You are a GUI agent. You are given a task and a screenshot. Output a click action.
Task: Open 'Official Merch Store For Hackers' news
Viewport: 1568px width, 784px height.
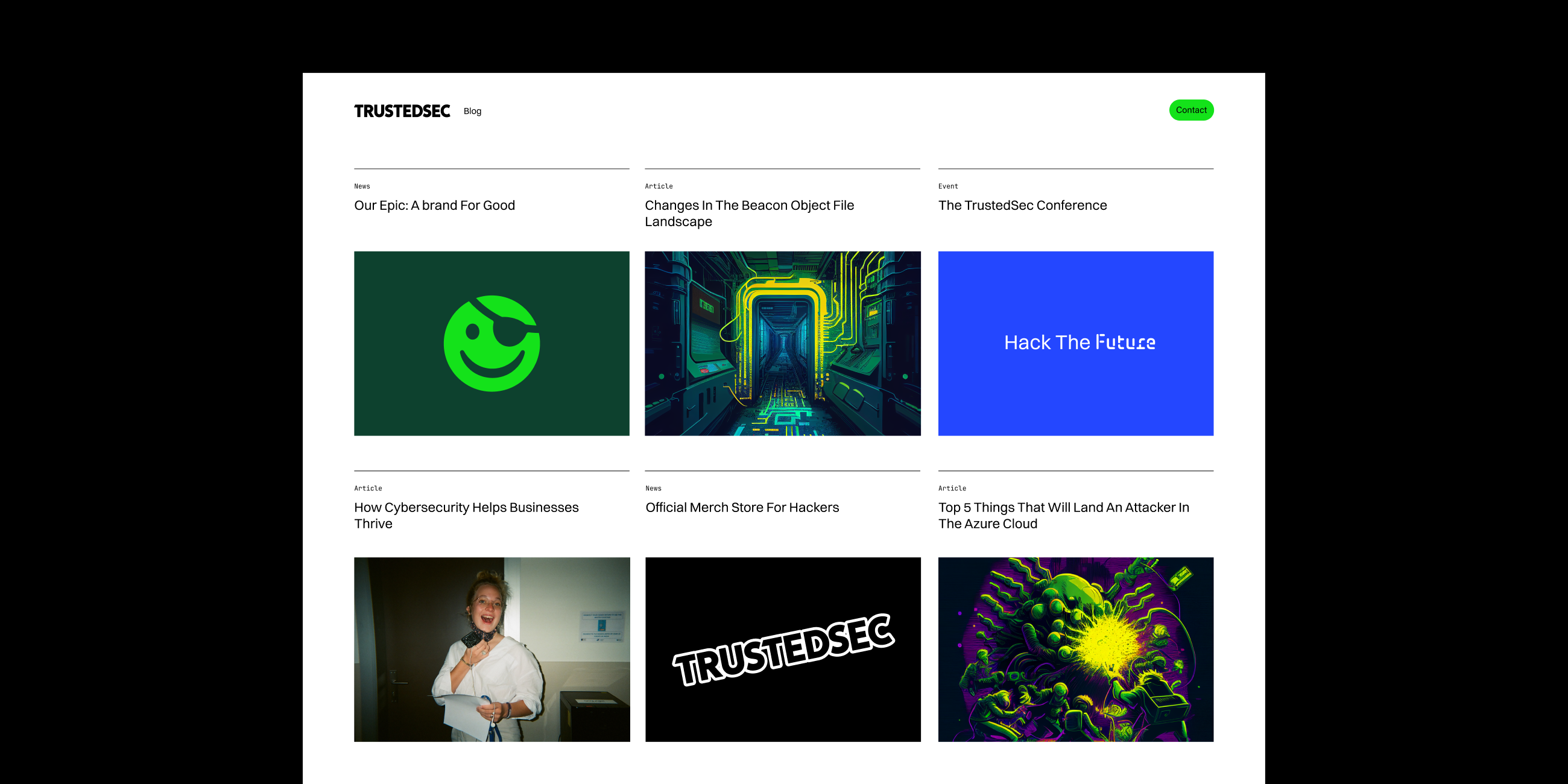coord(742,507)
